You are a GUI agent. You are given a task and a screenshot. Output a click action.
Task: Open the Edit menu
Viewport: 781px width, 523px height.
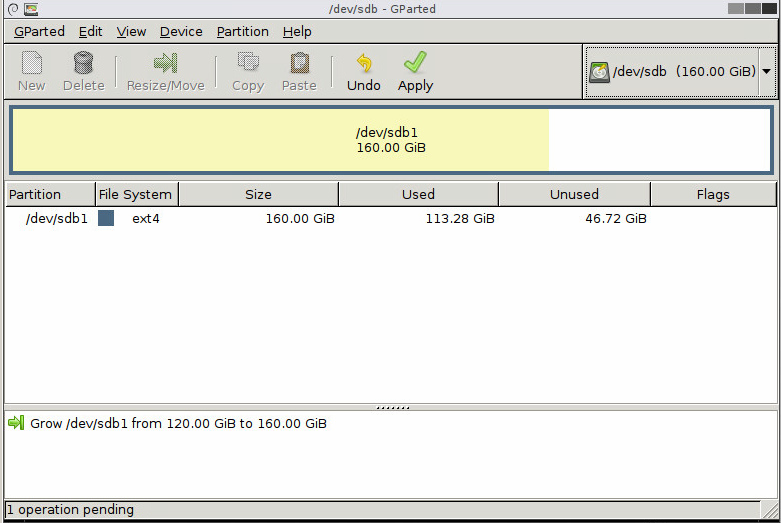(x=91, y=31)
